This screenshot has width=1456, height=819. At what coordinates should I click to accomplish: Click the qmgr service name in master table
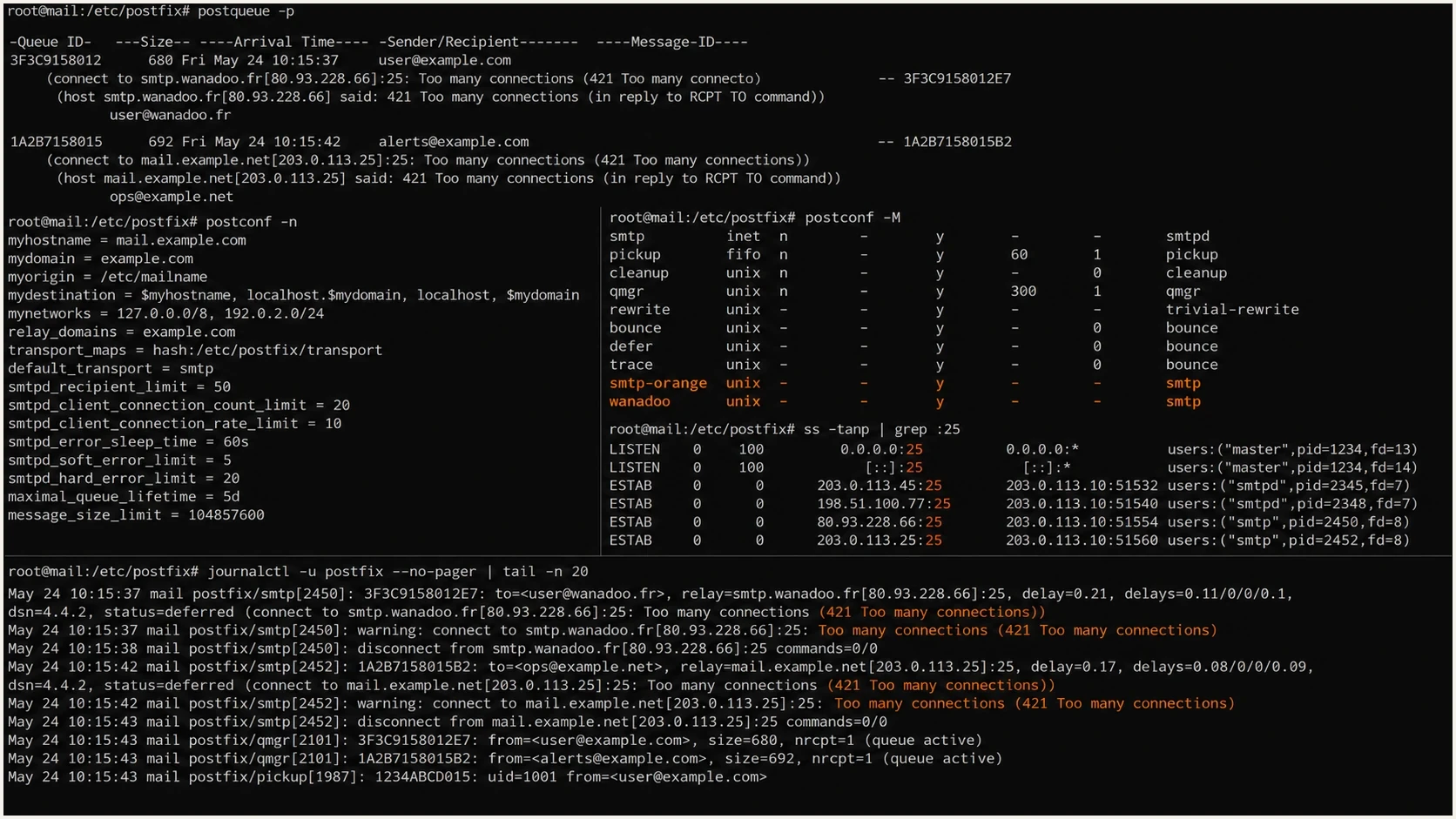626,291
